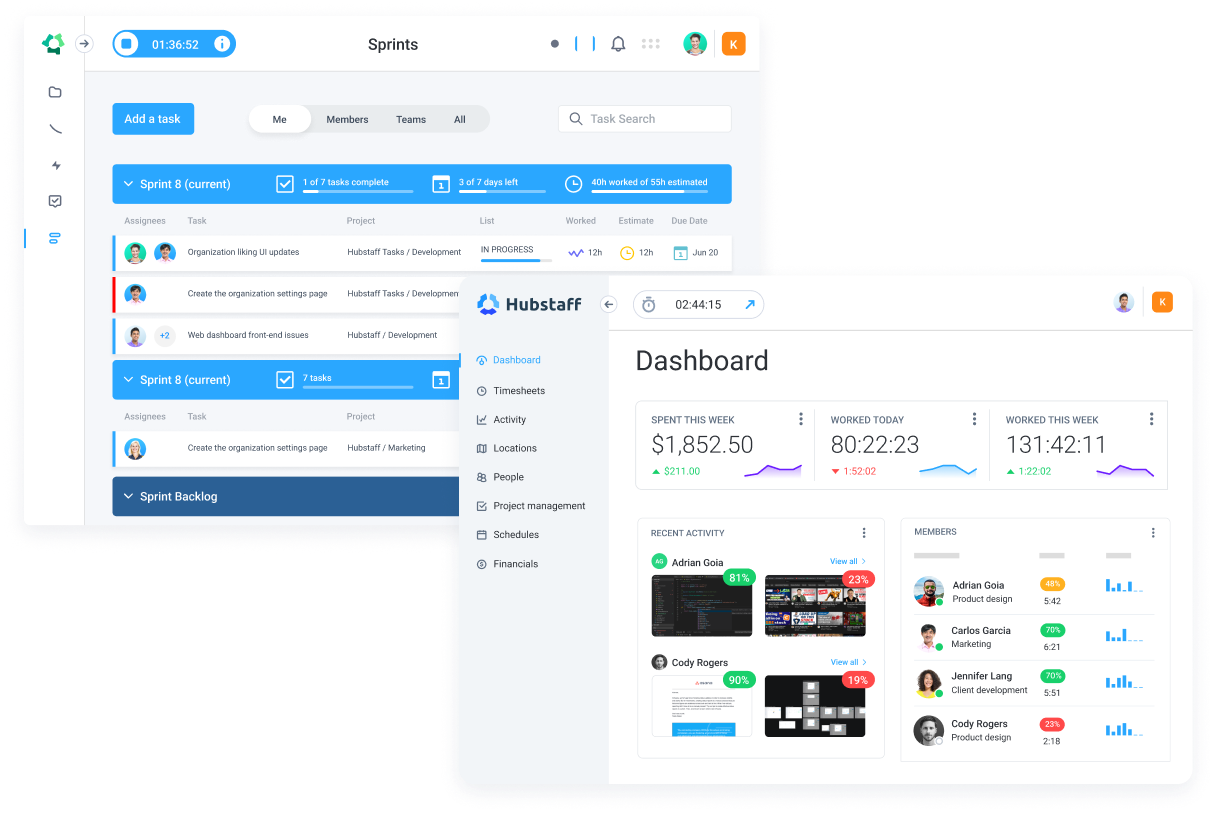Switch to the Teams filter tab

[410, 119]
